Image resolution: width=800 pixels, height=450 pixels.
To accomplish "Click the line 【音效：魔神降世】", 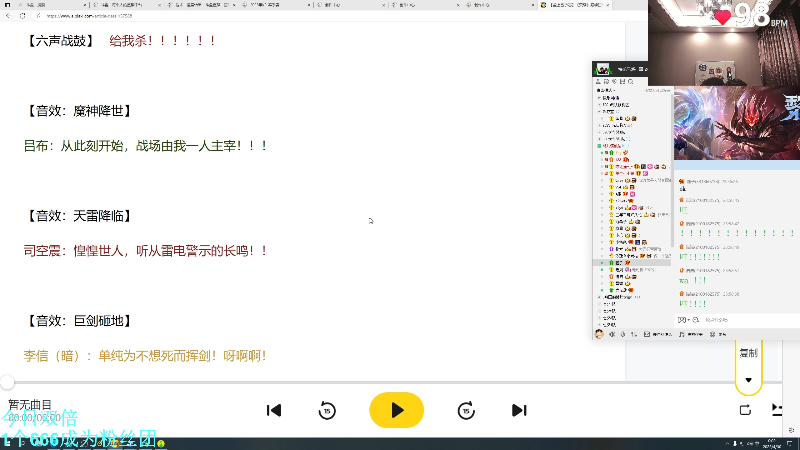I will 79,111.
